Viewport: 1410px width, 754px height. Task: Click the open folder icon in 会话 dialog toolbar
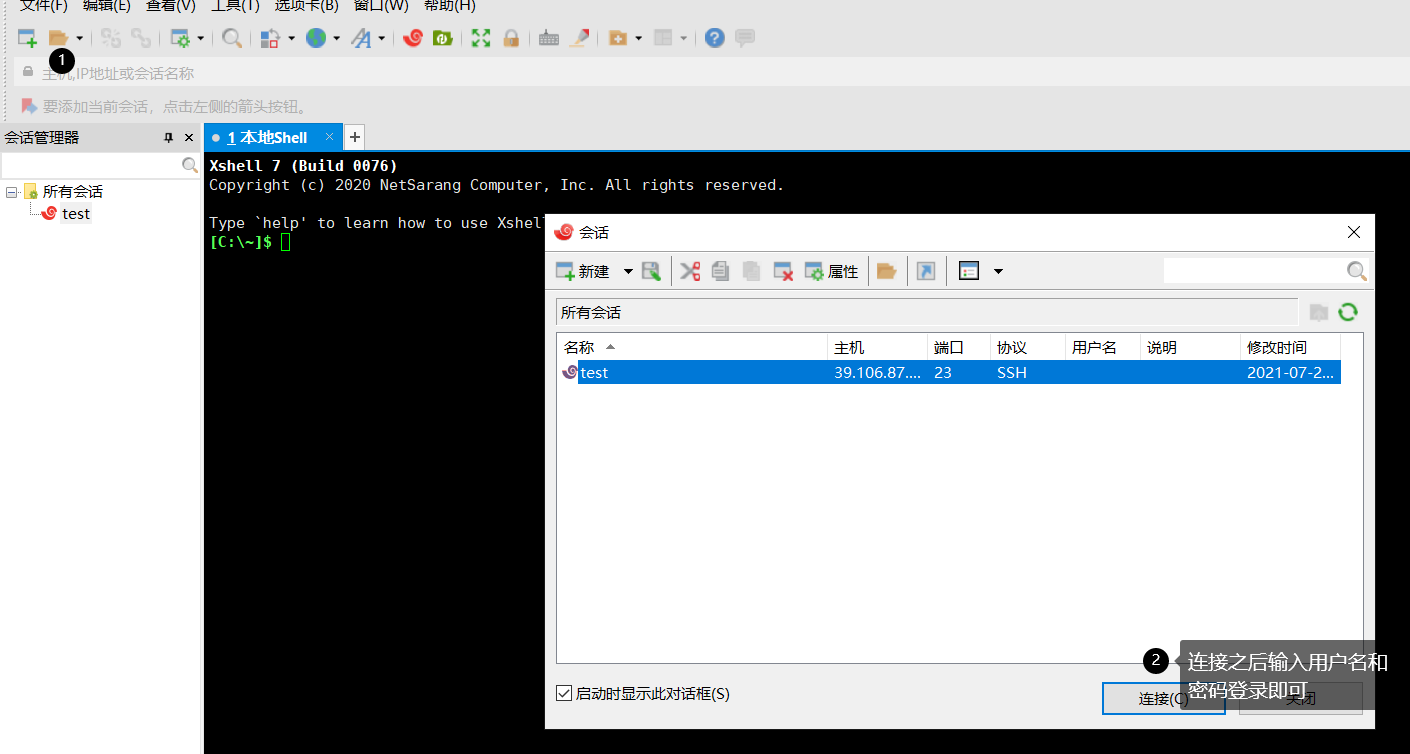click(886, 271)
